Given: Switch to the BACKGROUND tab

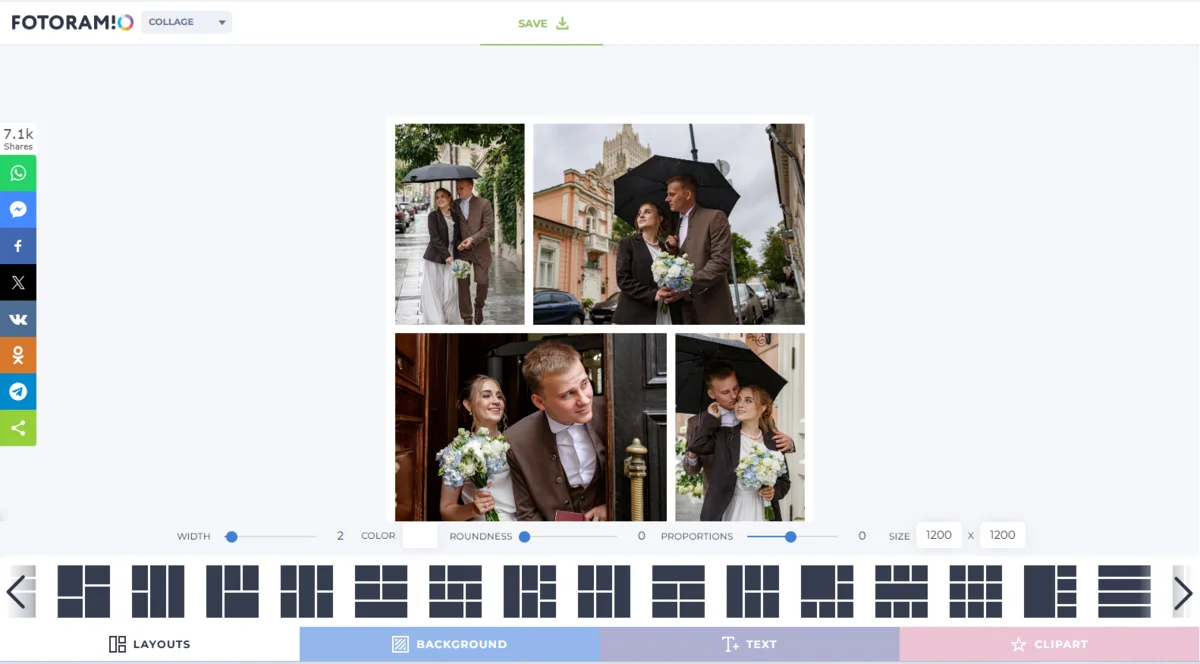Looking at the screenshot, I should click(450, 644).
